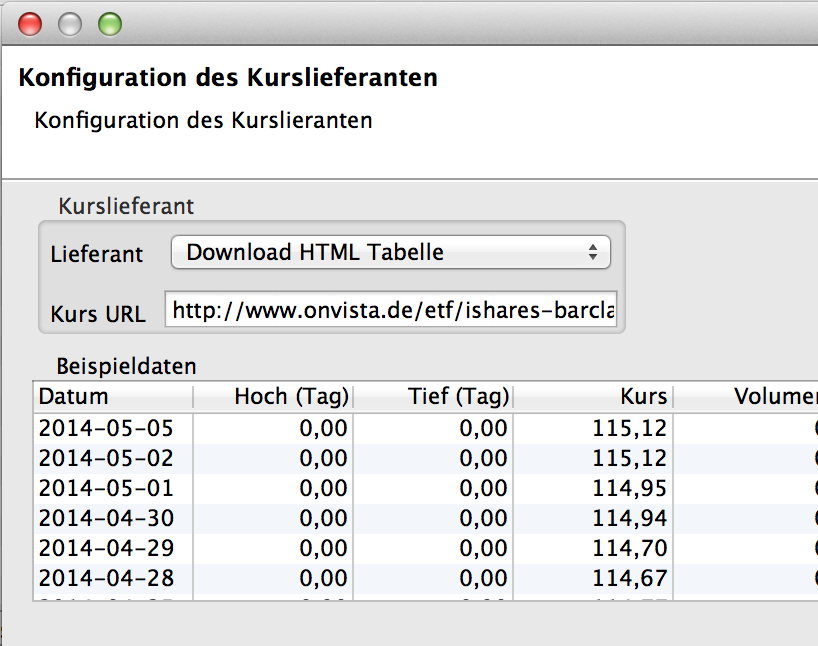Select the 2014-04-29 entry
Image resolution: width=818 pixels, height=646 pixels.
(106, 549)
